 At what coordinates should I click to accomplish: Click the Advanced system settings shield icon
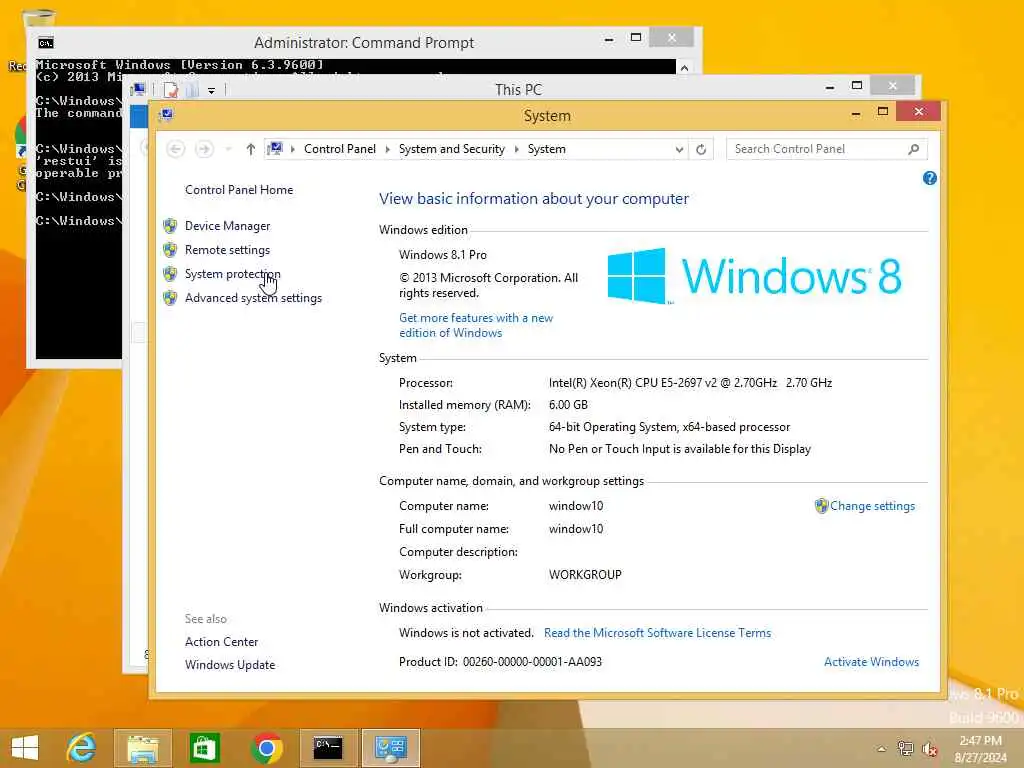[170, 298]
